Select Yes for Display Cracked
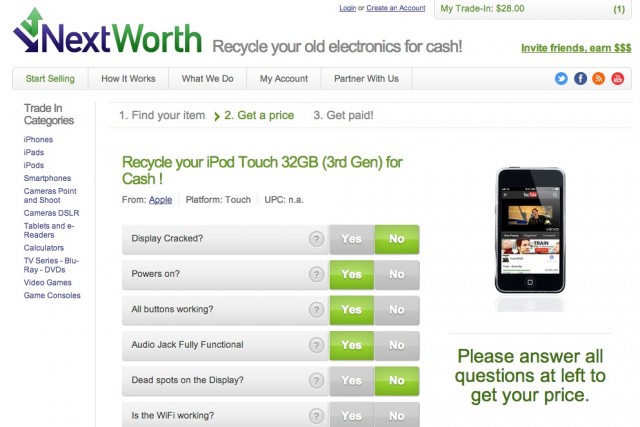Image resolution: width=640 pixels, height=427 pixels. [352, 239]
